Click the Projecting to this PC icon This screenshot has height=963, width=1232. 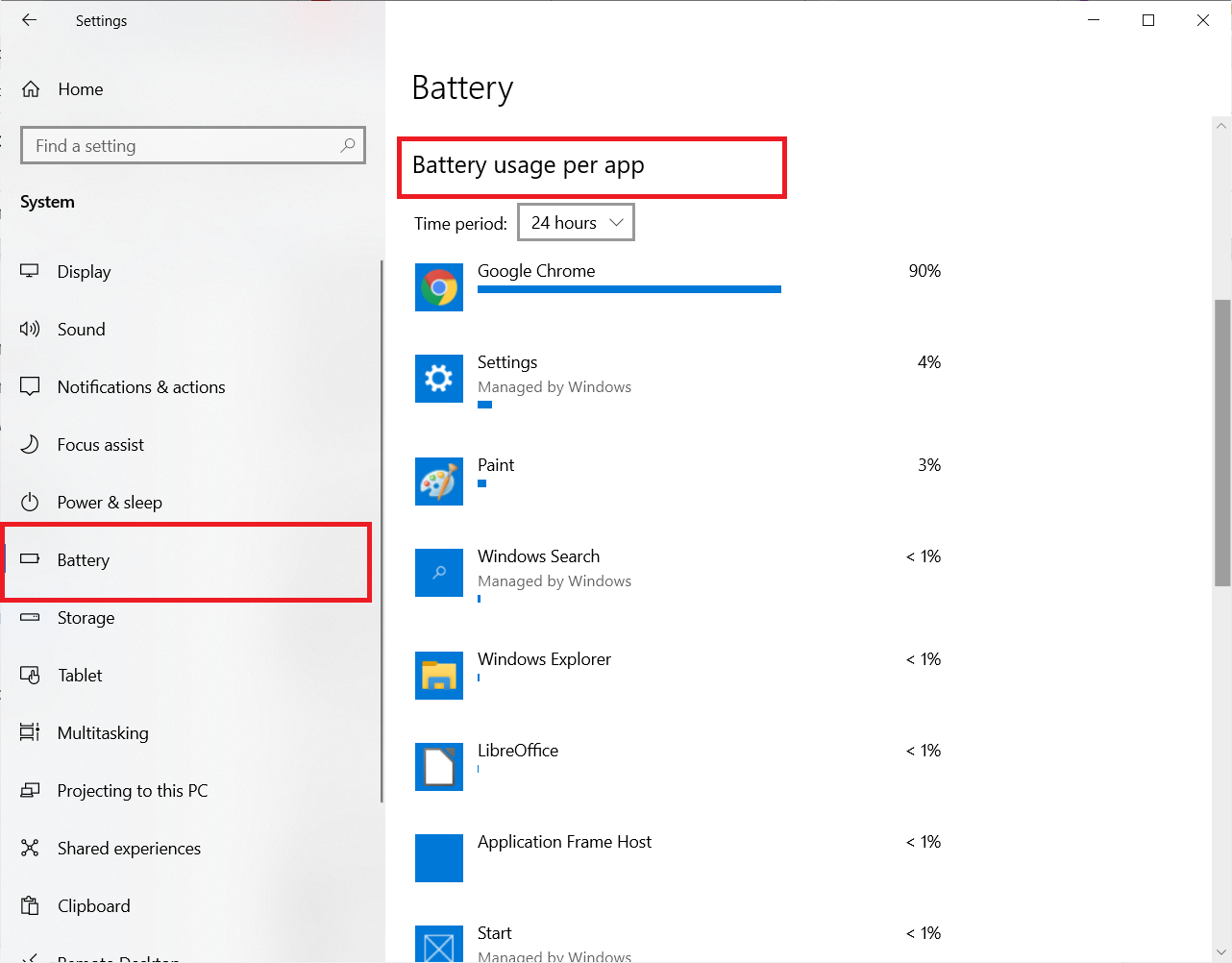pos(30,790)
